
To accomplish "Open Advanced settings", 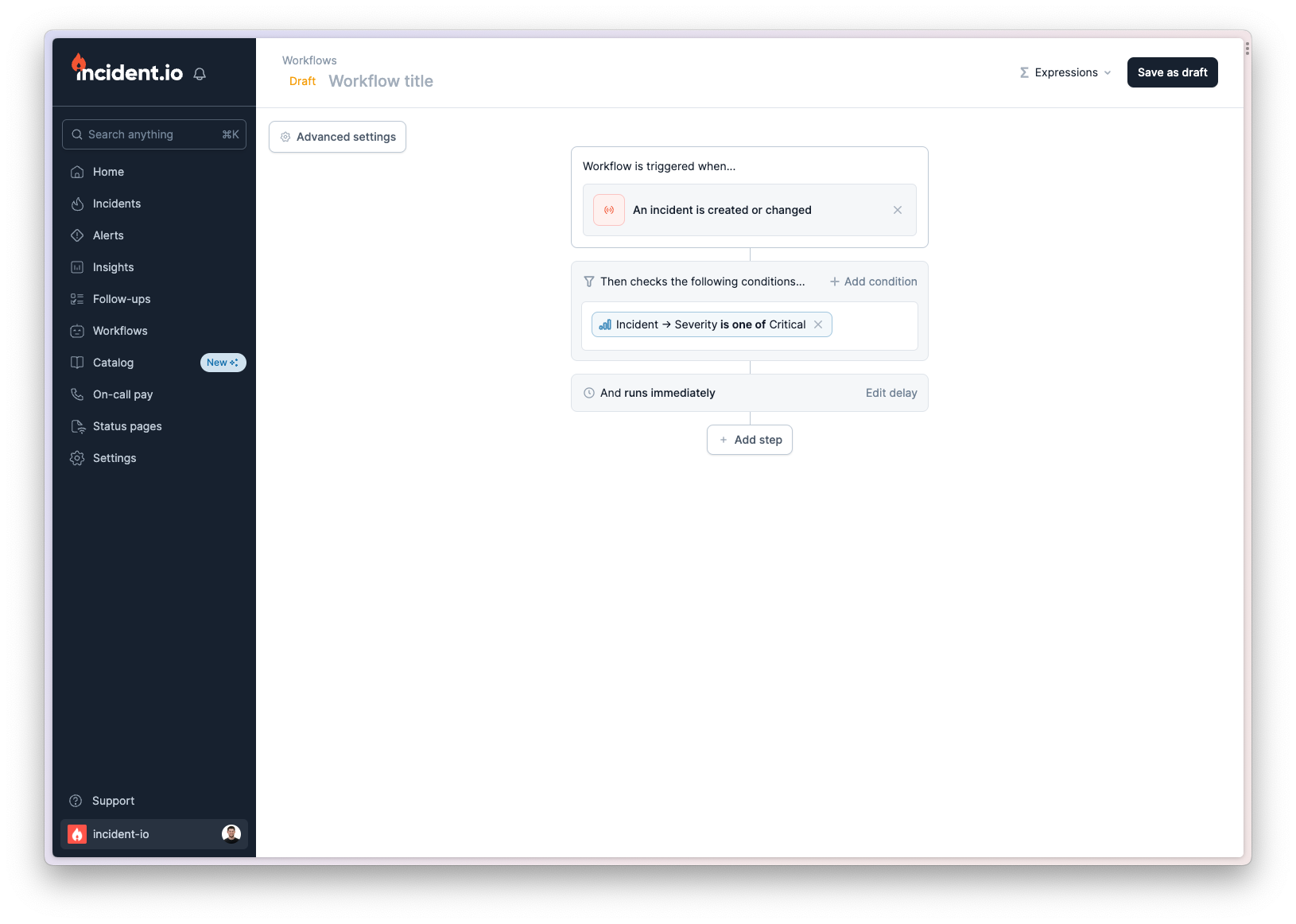I will (337, 137).
